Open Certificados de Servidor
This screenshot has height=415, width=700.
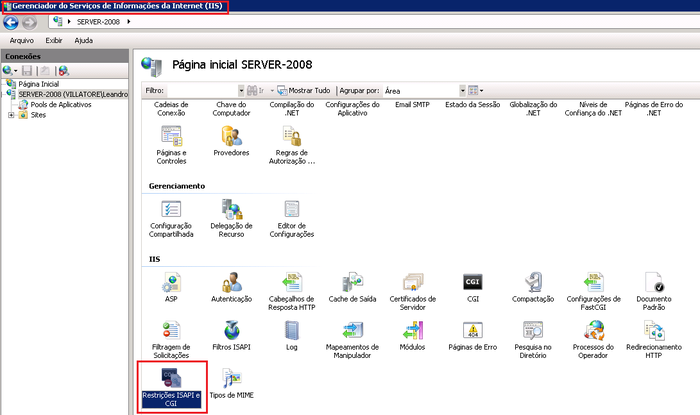coord(412,292)
